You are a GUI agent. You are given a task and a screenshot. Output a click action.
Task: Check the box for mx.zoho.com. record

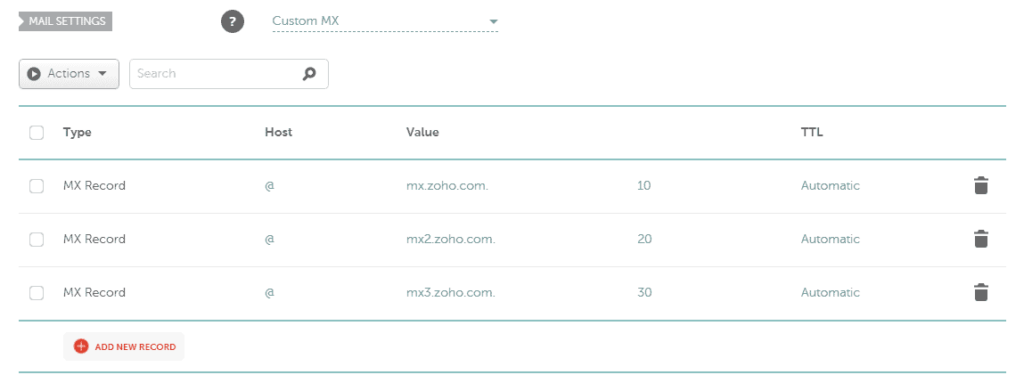[37, 186]
